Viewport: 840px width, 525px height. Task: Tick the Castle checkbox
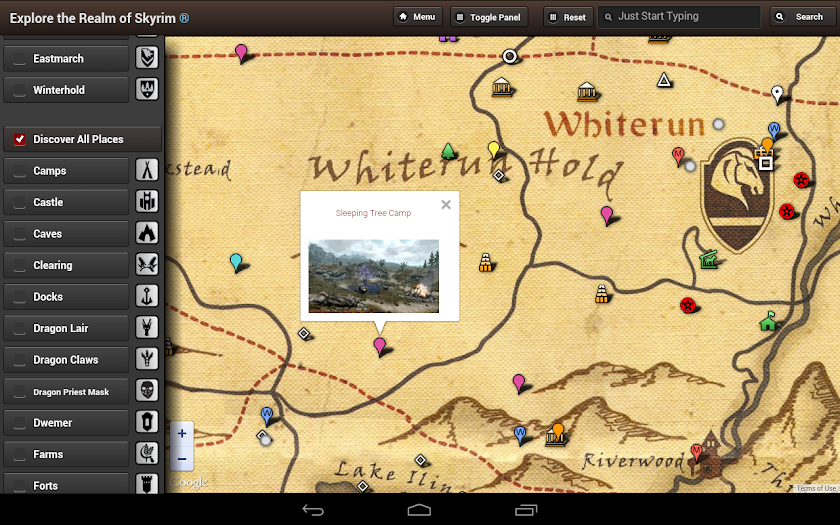tap(19, 202)
